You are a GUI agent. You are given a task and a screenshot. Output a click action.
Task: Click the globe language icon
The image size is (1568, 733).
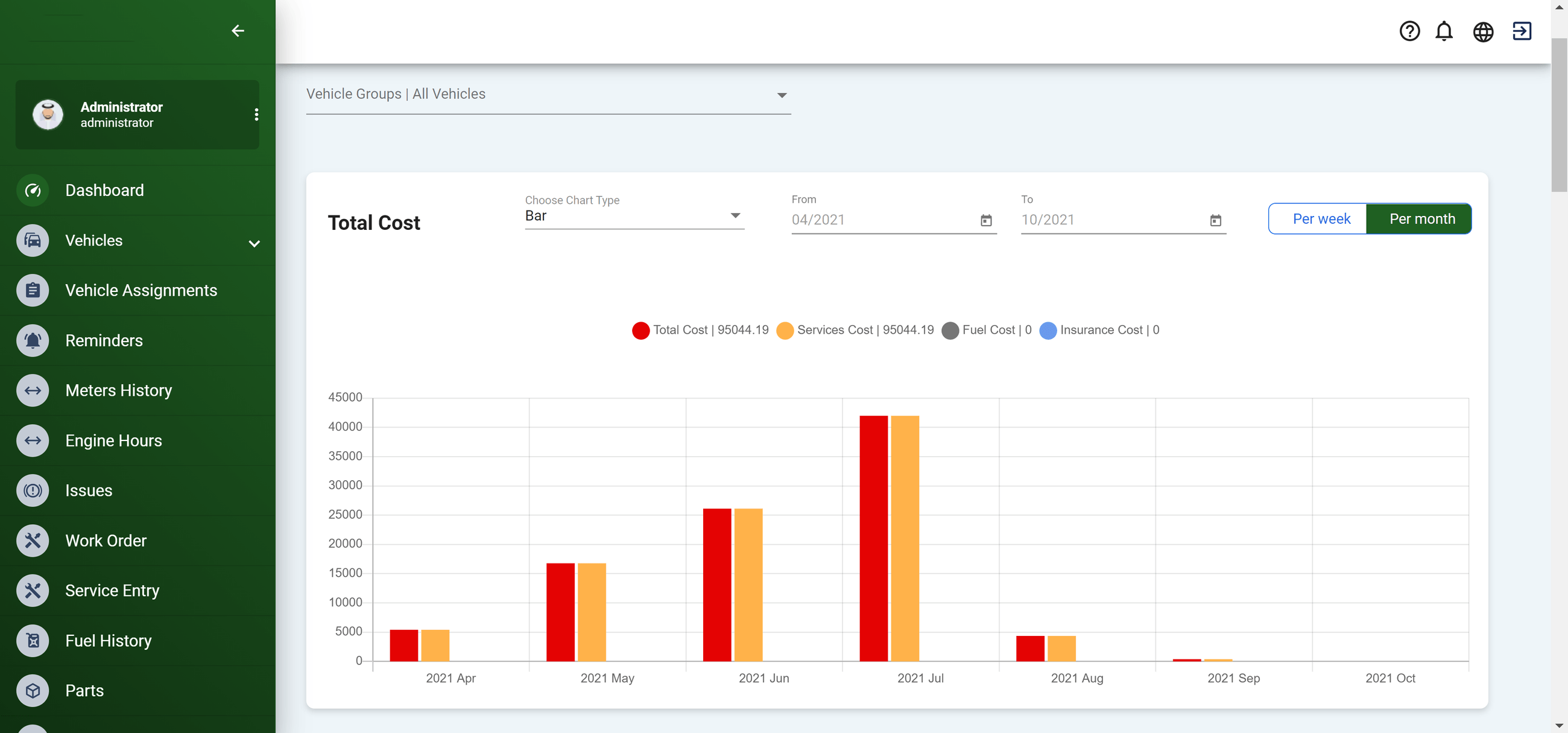(x=1483, y=31)
